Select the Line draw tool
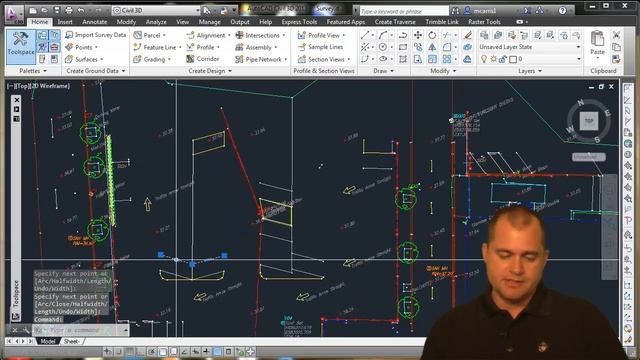 coord(364,36)
